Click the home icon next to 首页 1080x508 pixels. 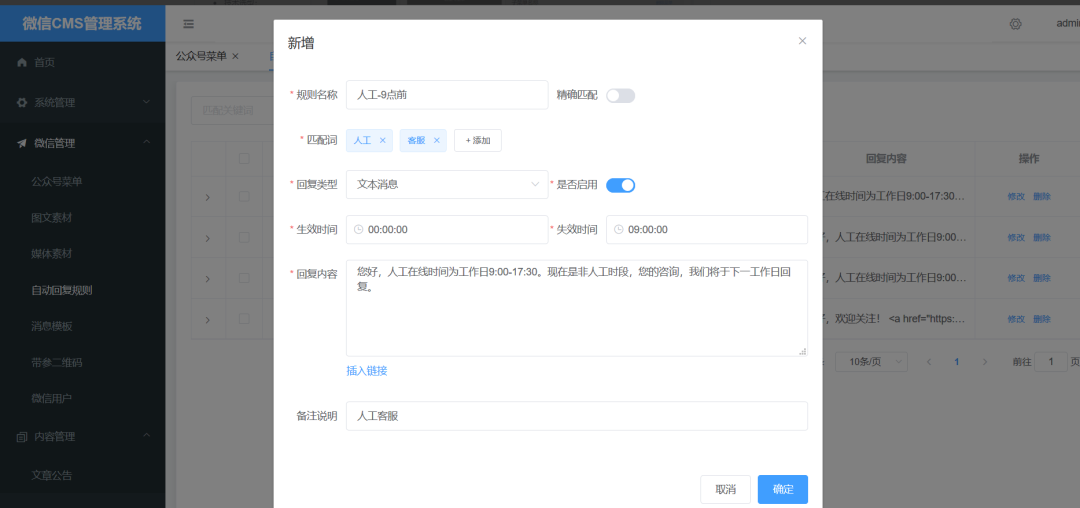coord(22,63)
